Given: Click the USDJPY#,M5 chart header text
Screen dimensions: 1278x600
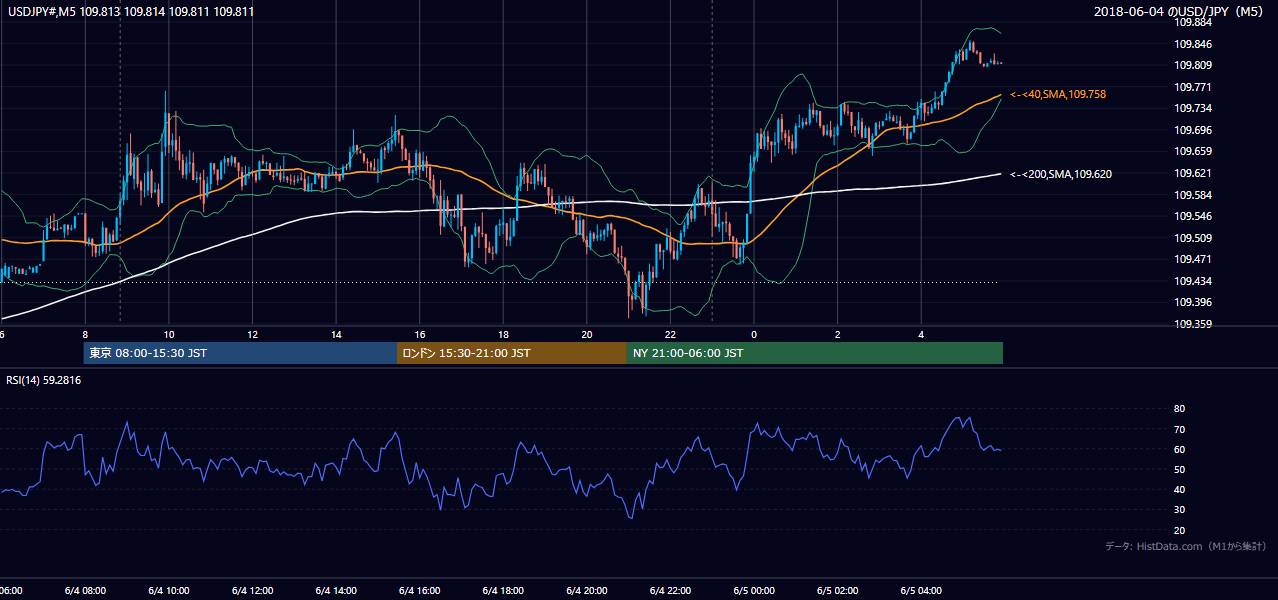Looking at the screenshot, I should 130,12.
